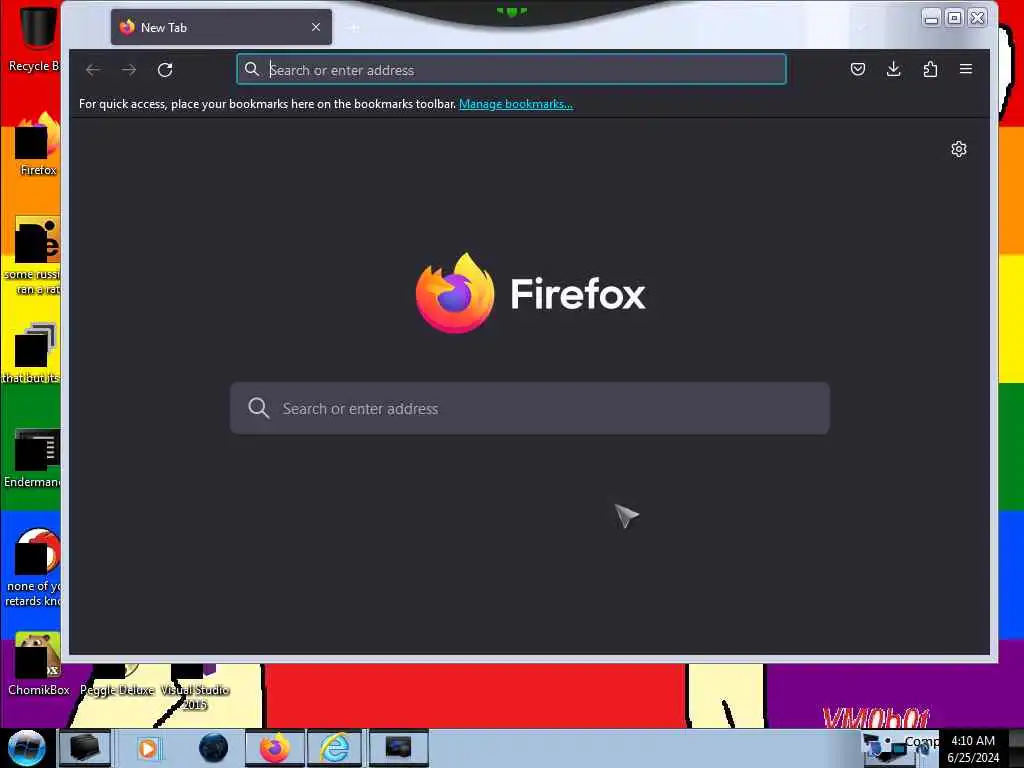This screenshot has height=768, width=1024.
Task: Select the Enderman desktop icon
Action: tap(33, 458)
